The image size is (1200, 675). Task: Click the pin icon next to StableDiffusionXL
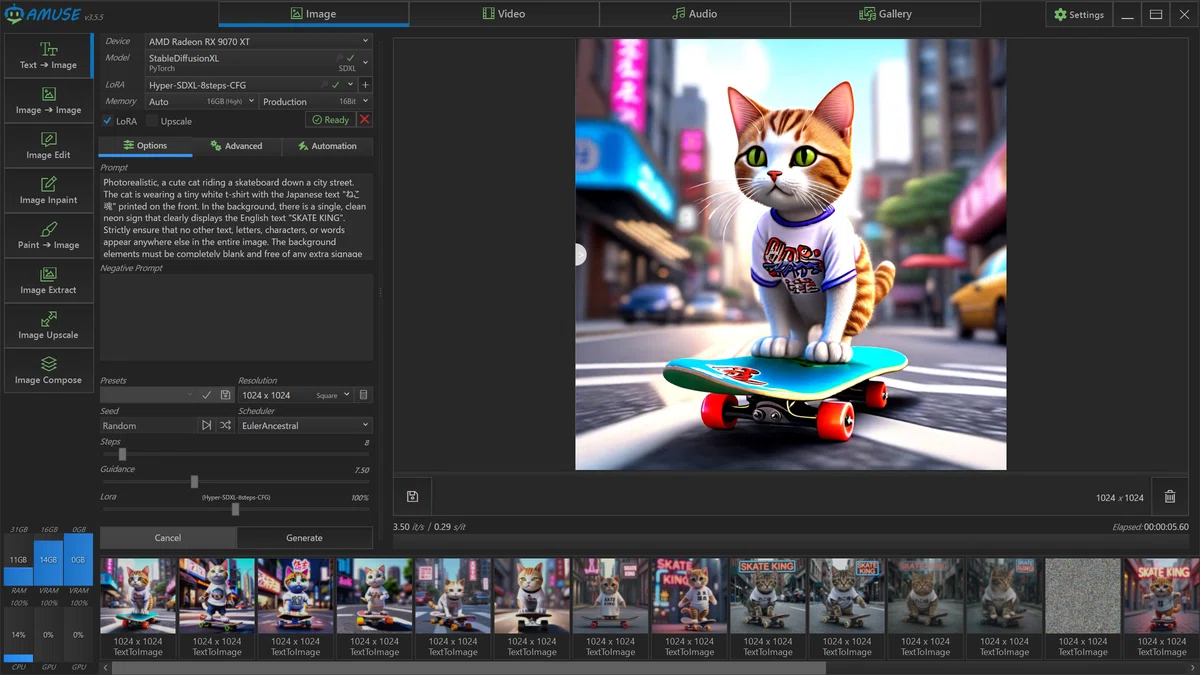(338, 59)
